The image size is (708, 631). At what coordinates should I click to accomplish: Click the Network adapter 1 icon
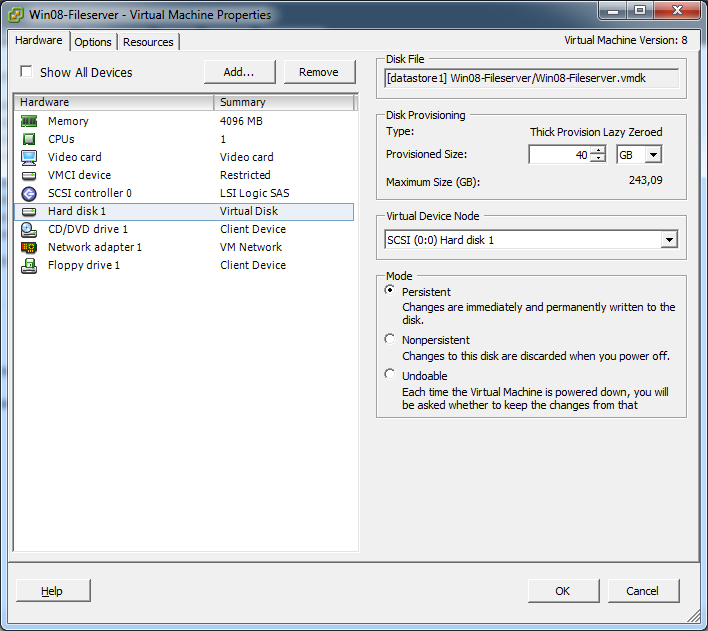click(x=29, y=247)
